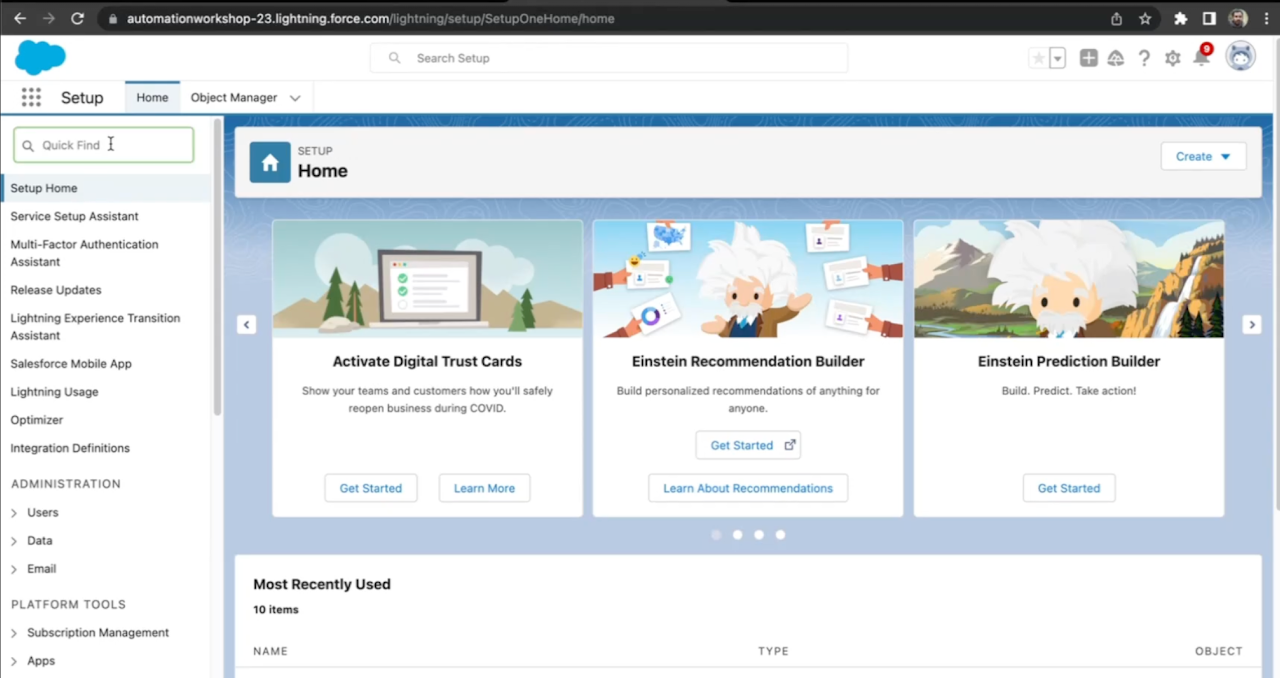
Task: Select the last carousel dot indicator
Action: pos(780,535)
